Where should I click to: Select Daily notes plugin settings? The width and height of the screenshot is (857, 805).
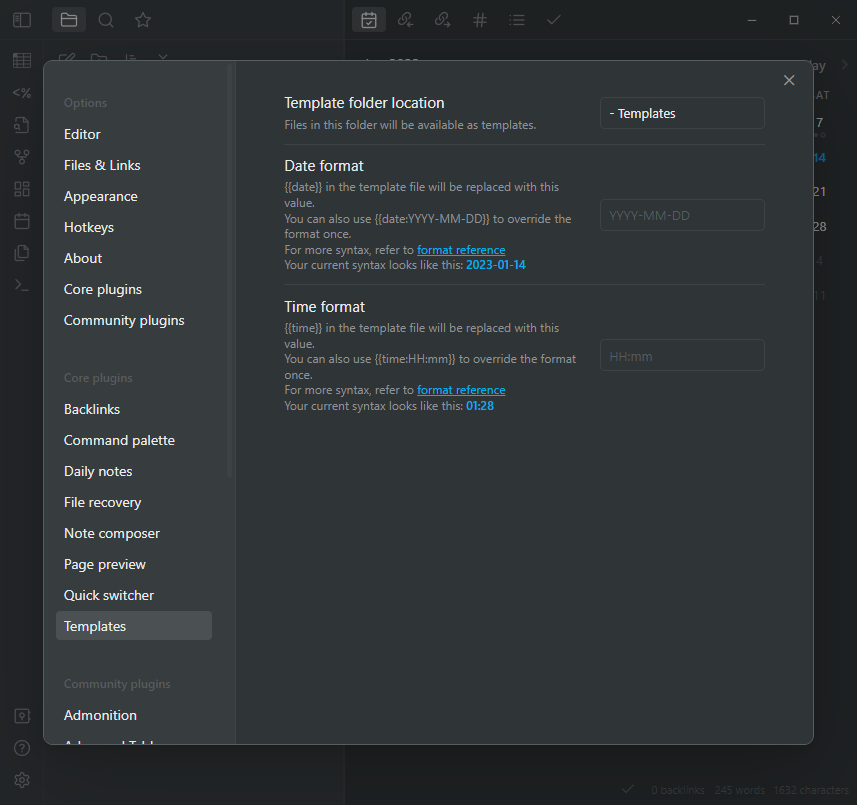coord(98,471)
